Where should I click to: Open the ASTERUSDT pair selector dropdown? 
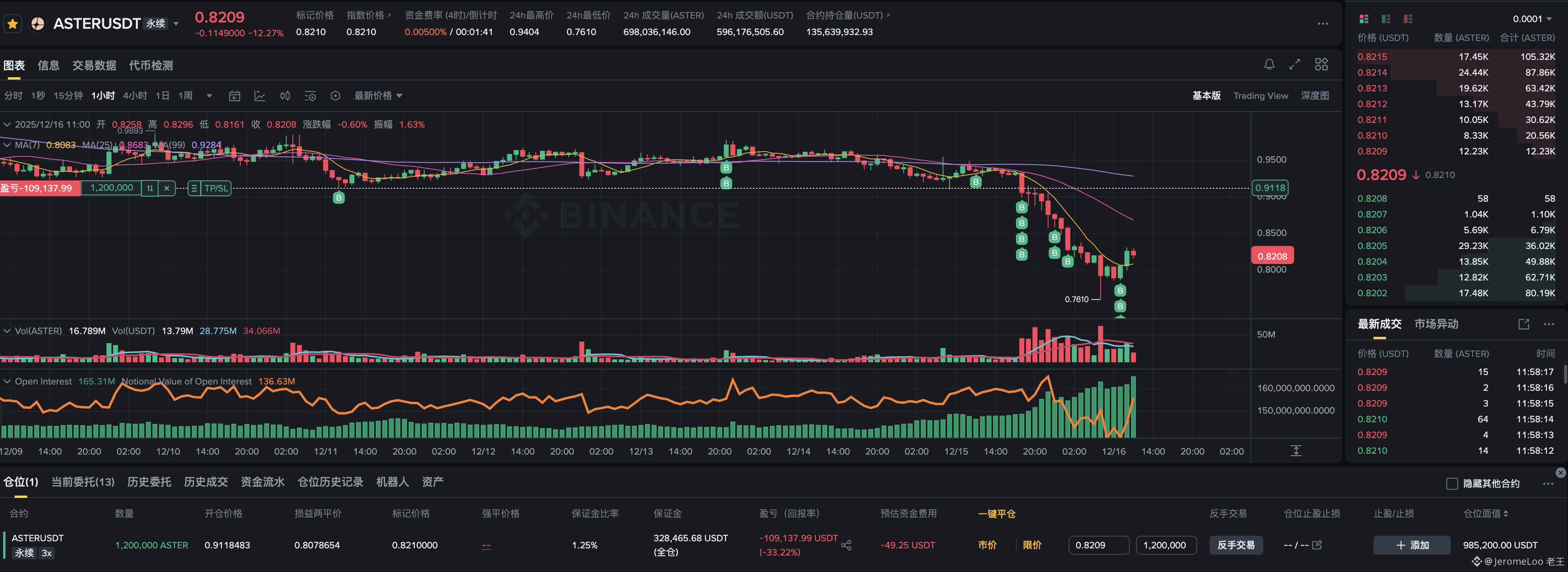click(x=176, y=24)
